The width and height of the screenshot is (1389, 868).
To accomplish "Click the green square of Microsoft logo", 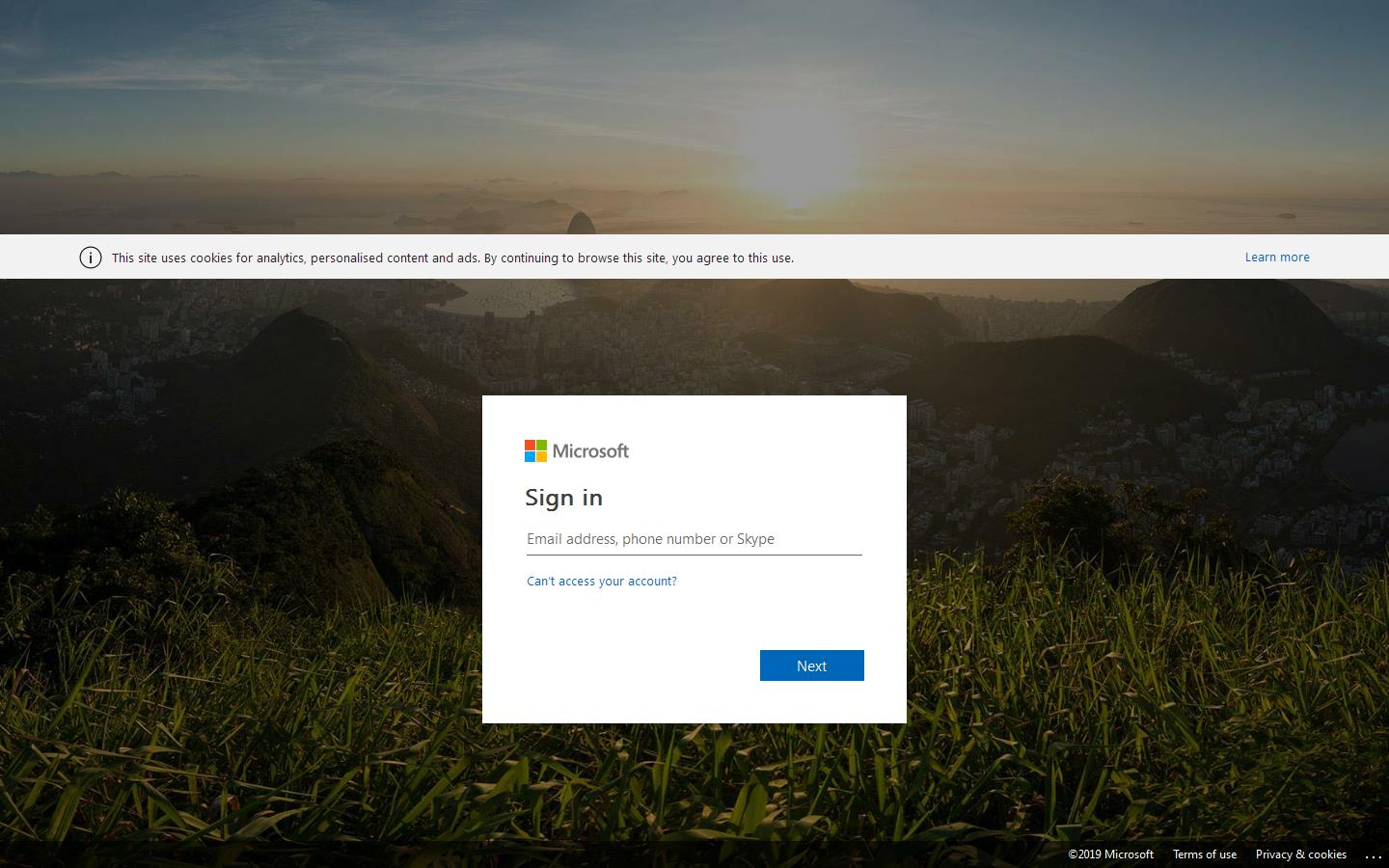I will [x=541, y=445].
